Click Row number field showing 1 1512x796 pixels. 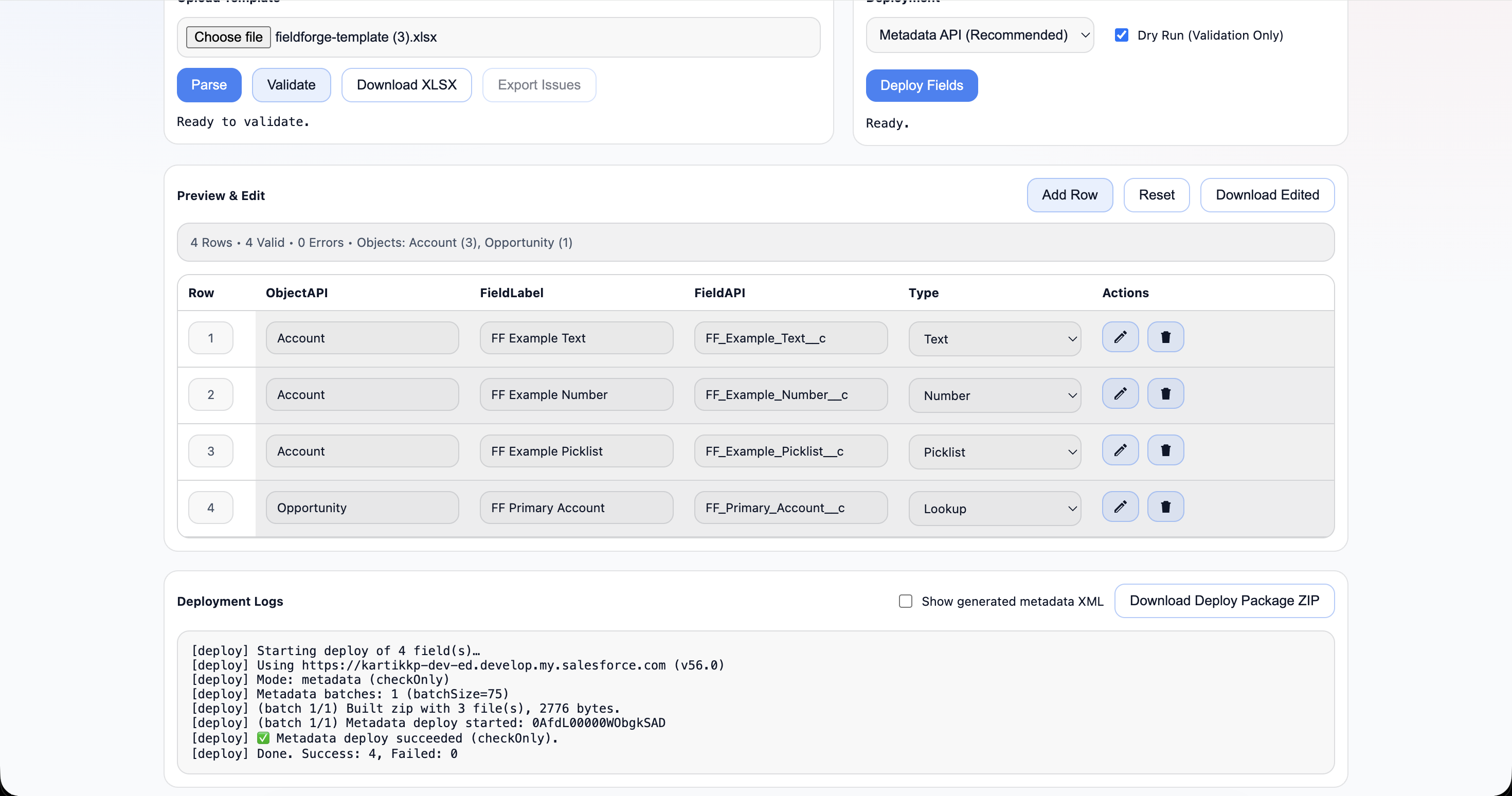point(211,337)
